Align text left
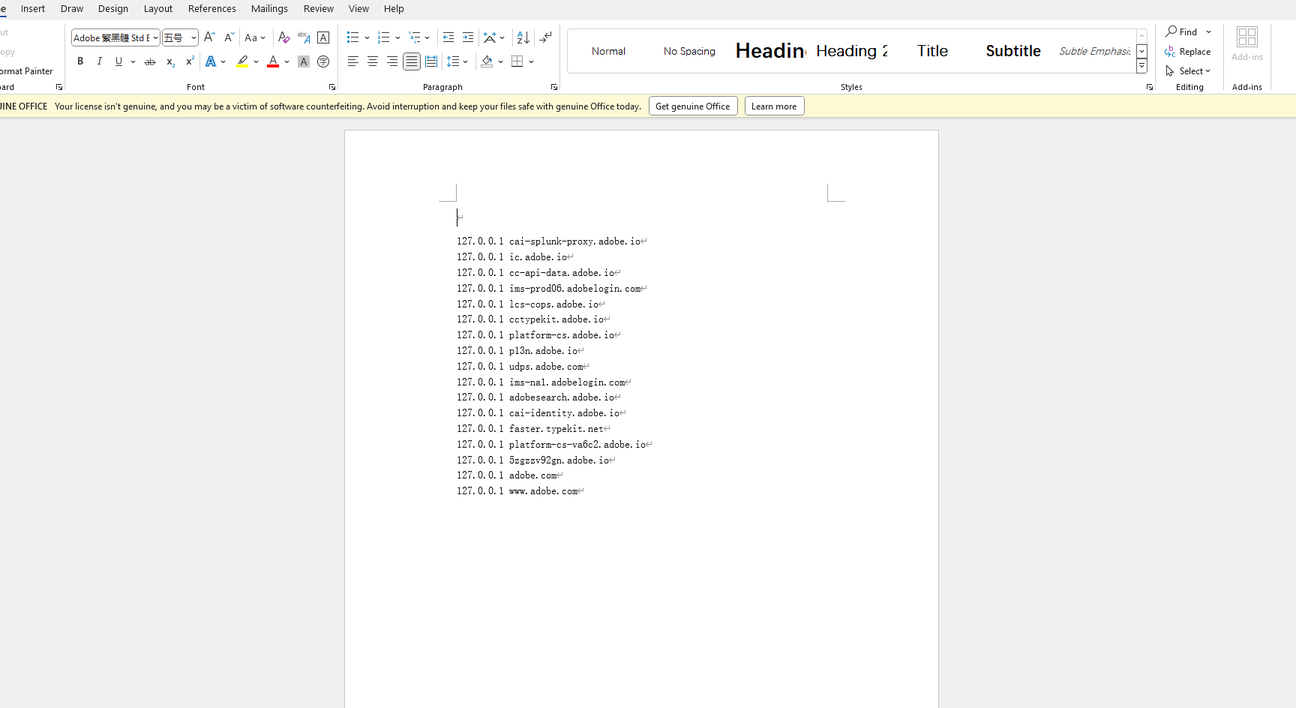The height and width of the screenshot is (708, 1296). point(353,62)
